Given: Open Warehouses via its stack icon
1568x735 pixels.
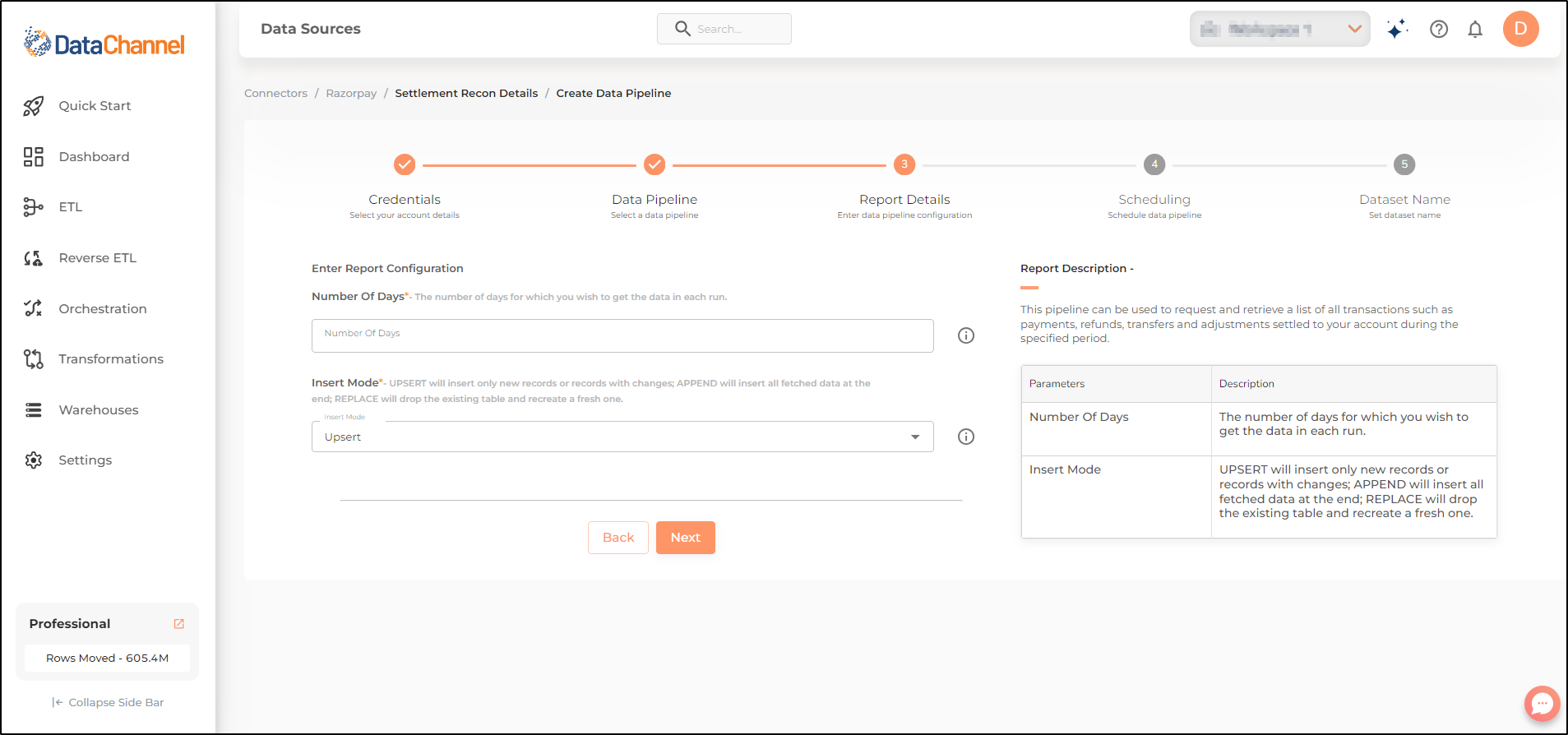Looking at the screenshot, I should coord(33,410).
